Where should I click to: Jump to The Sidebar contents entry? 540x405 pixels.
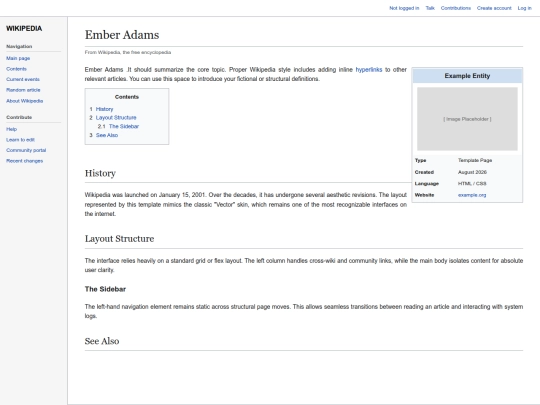click(x=124, y=126)
